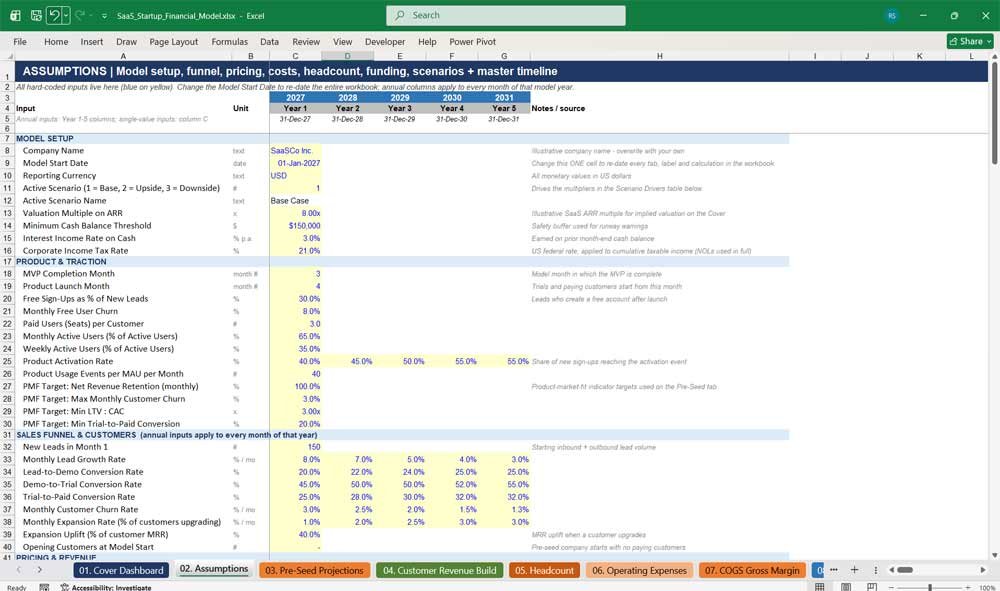Switch to 05. Headcount sheet

pyautogui.click(x=544, y=570)
